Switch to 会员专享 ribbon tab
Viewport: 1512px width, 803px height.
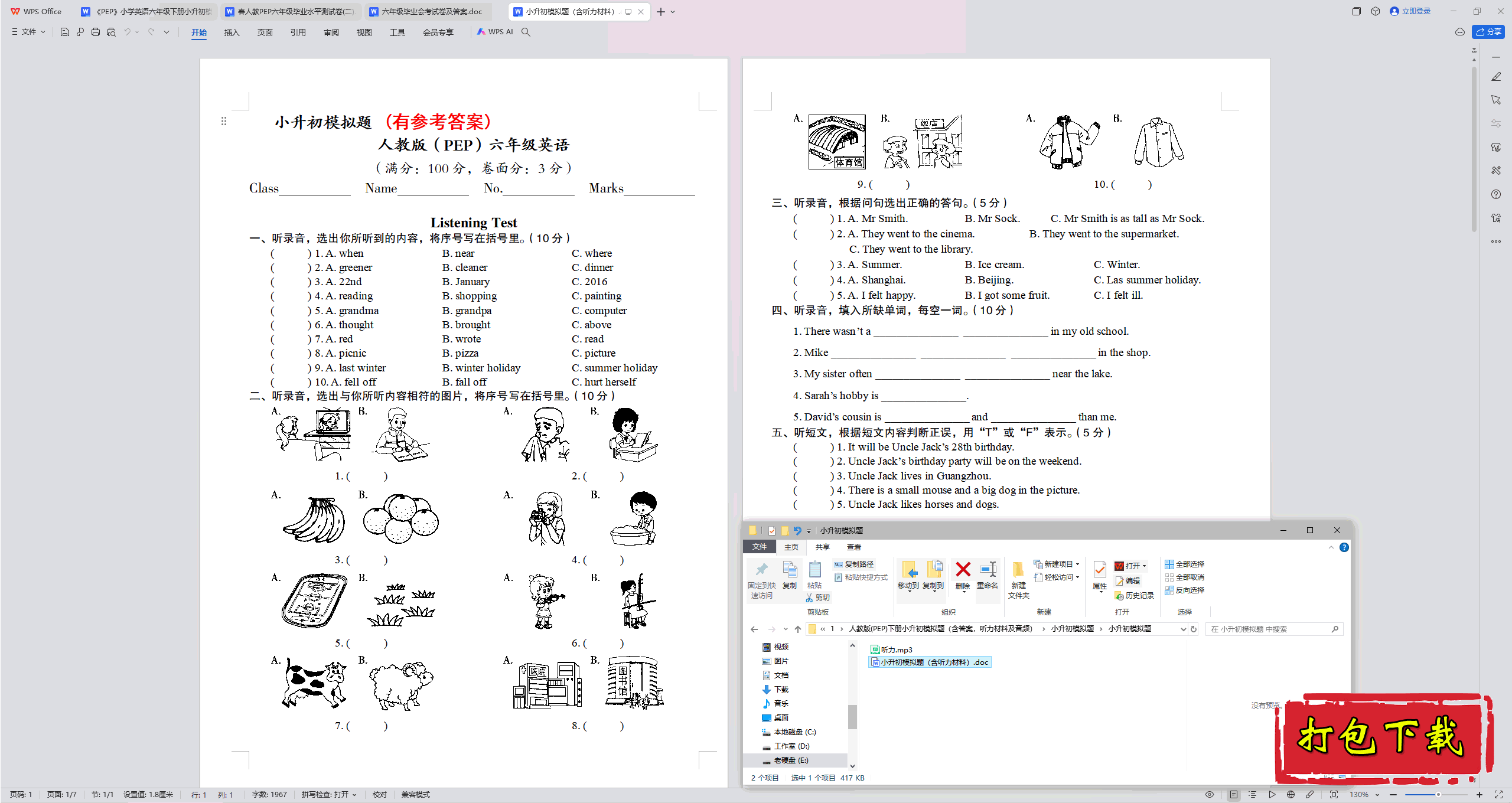[438, 32]
